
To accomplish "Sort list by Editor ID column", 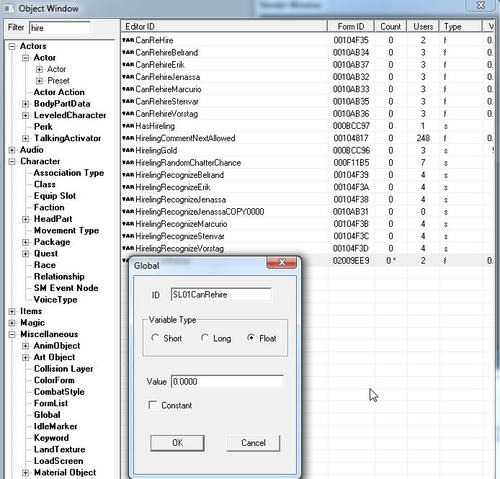I will coord(224,26).
